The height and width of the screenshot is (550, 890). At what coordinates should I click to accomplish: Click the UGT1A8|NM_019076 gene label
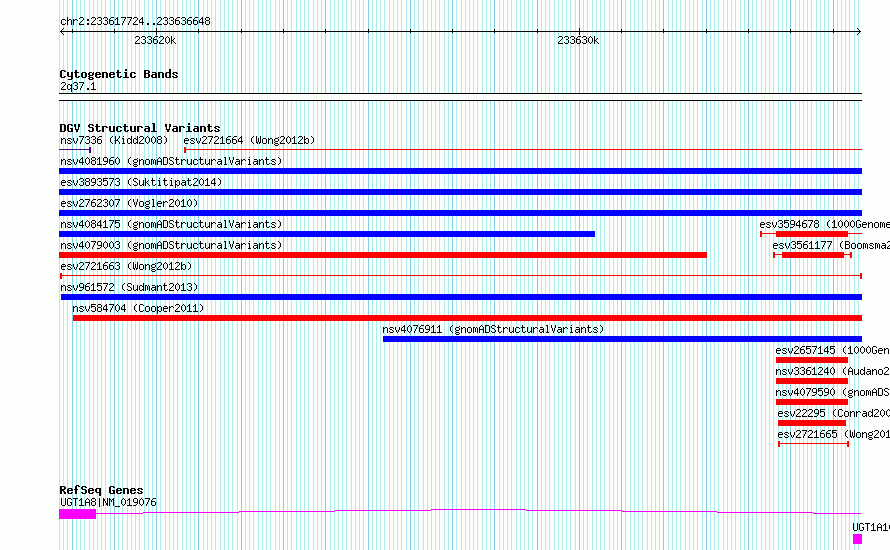pos(108,502)
